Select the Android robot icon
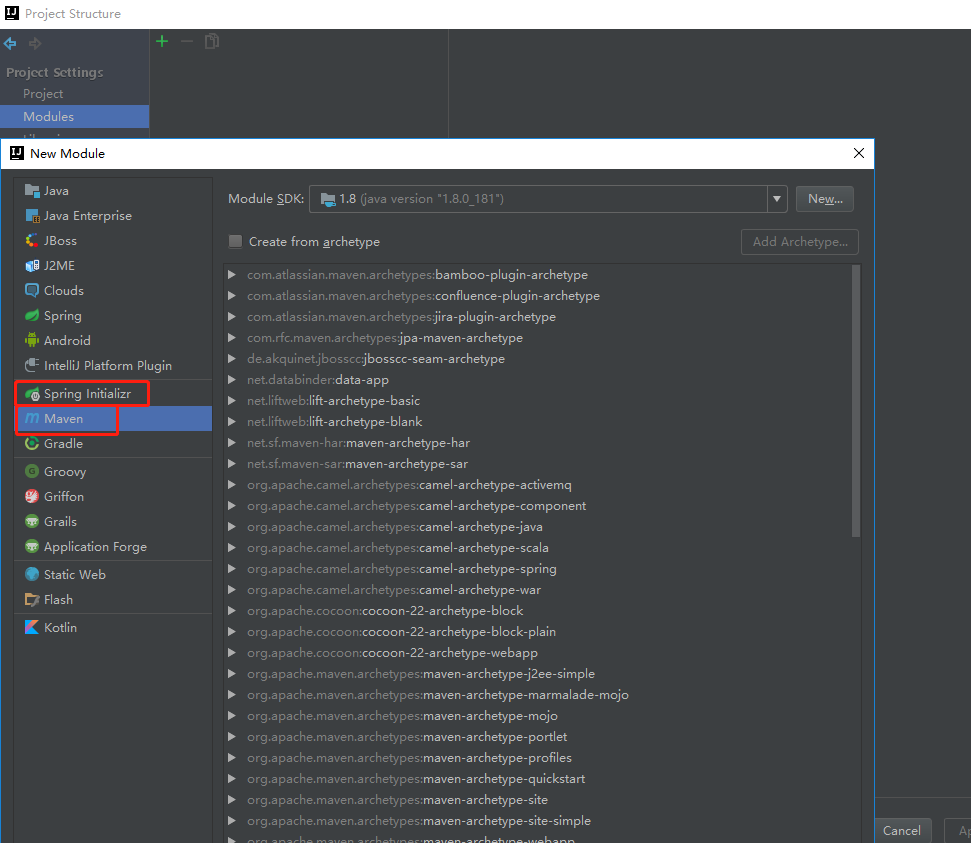This screenshot has width=971, height=843. 32,341
